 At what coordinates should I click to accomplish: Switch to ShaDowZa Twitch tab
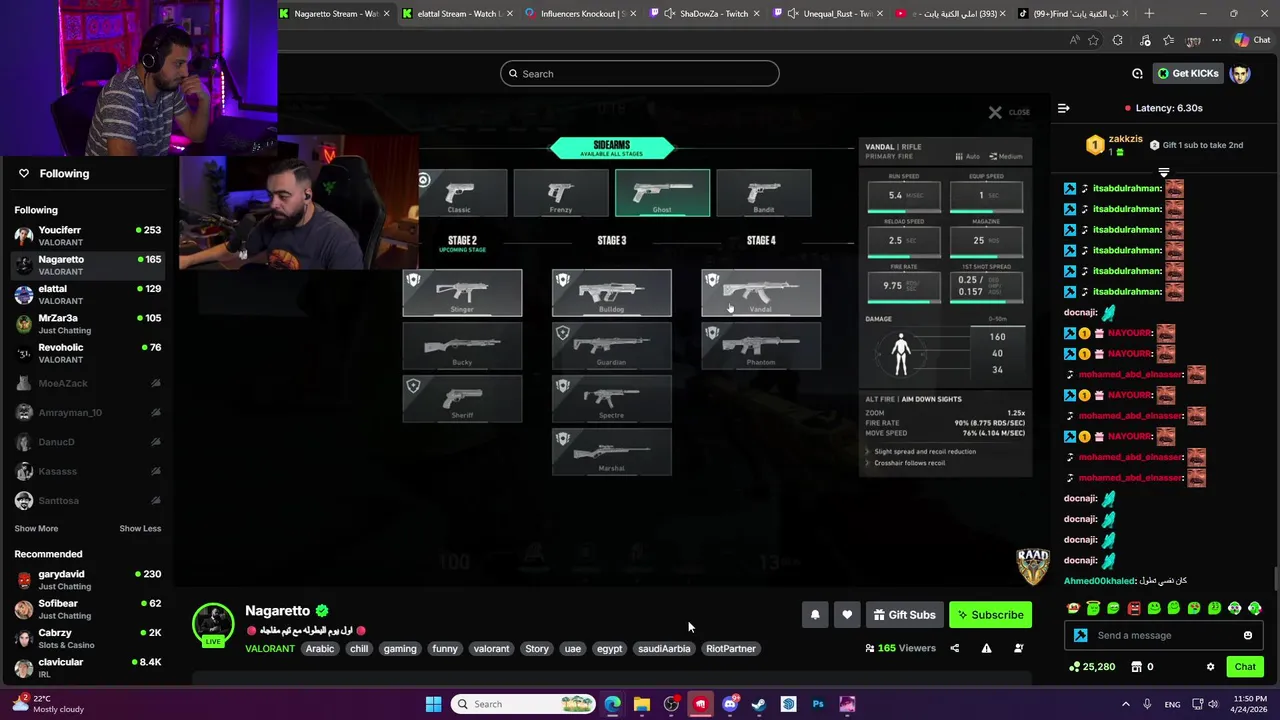point(705,14)
